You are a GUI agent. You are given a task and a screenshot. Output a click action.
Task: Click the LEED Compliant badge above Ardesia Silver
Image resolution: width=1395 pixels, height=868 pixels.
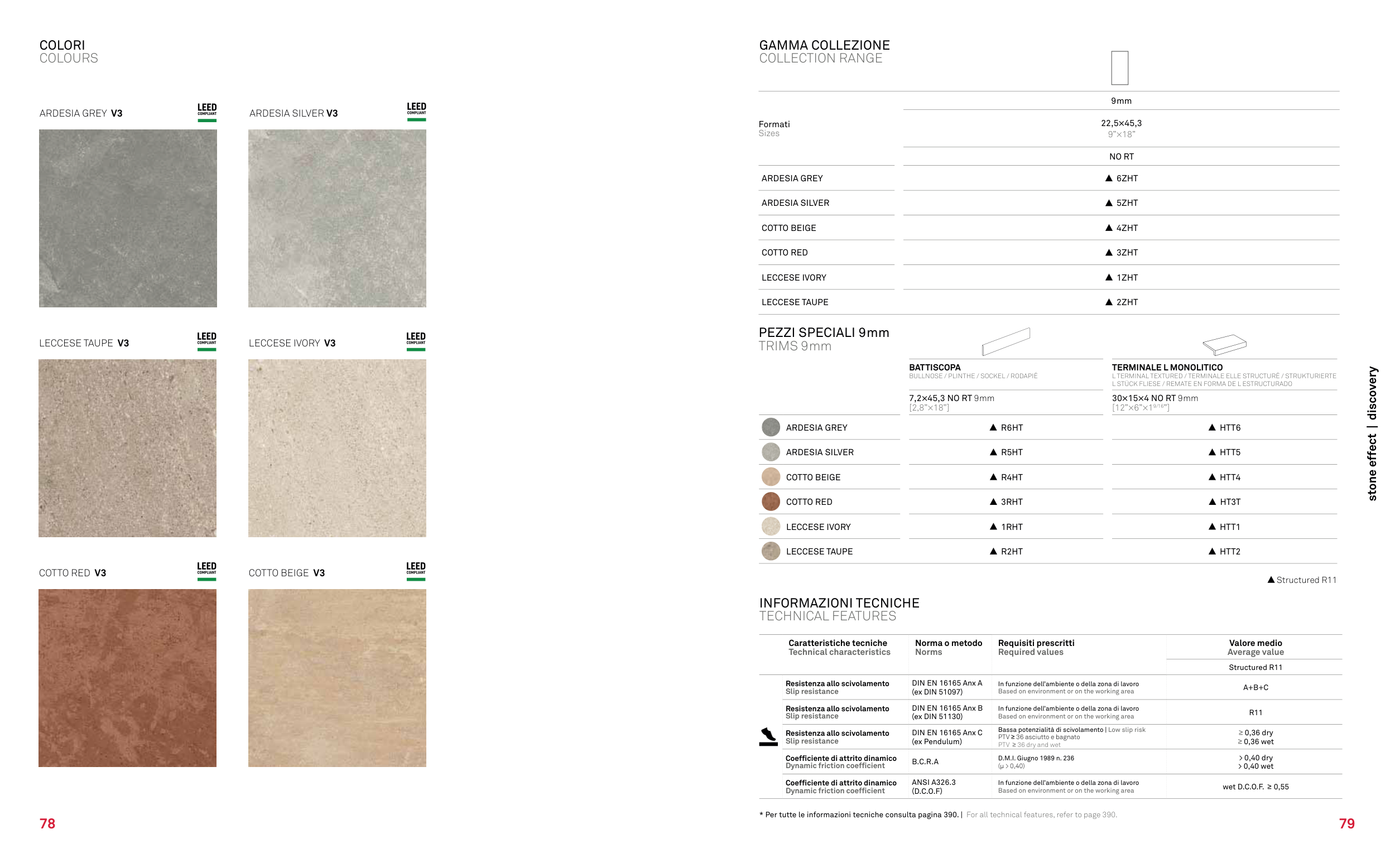click(x=416, y=112)
